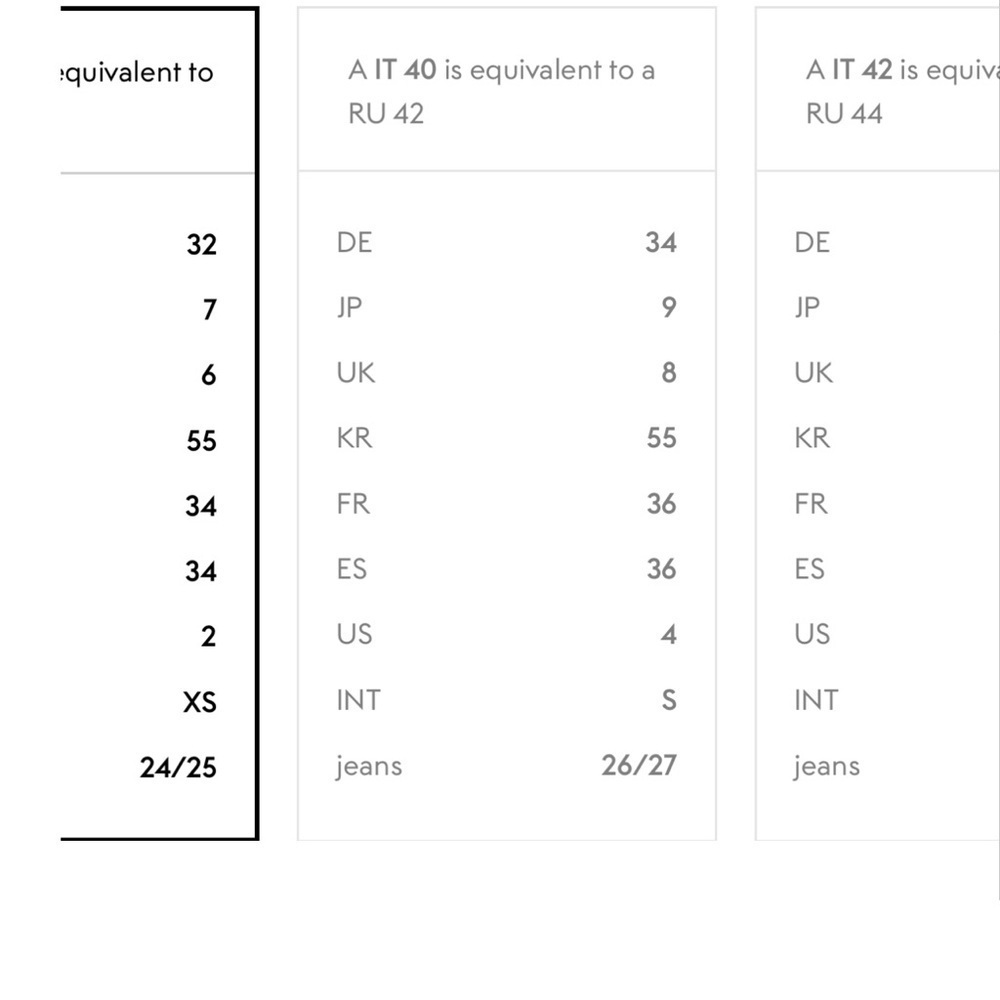Screen dimensions: 1000x1000
Task: Click jeans size 24/25 in selected card
Action: (178, 768)
